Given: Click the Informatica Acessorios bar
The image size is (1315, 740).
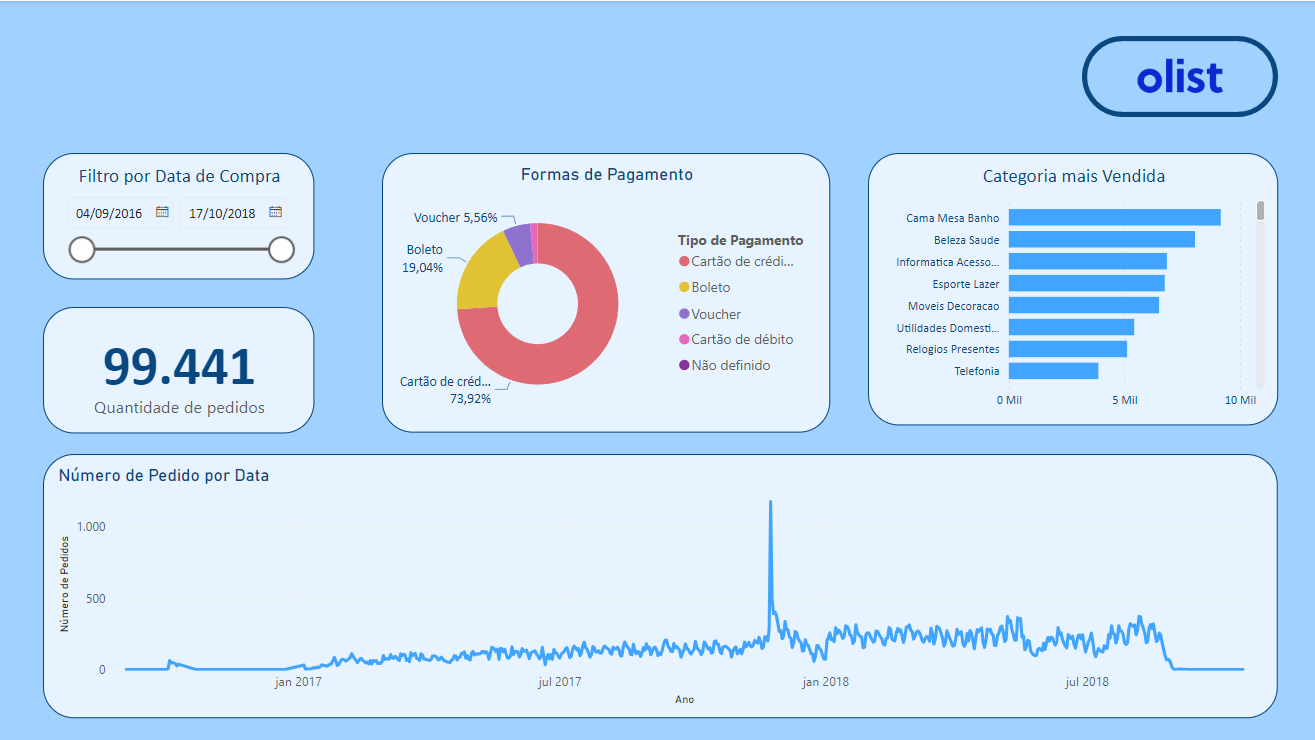Looking at the screenshot, I should (x=1087, y=261).
